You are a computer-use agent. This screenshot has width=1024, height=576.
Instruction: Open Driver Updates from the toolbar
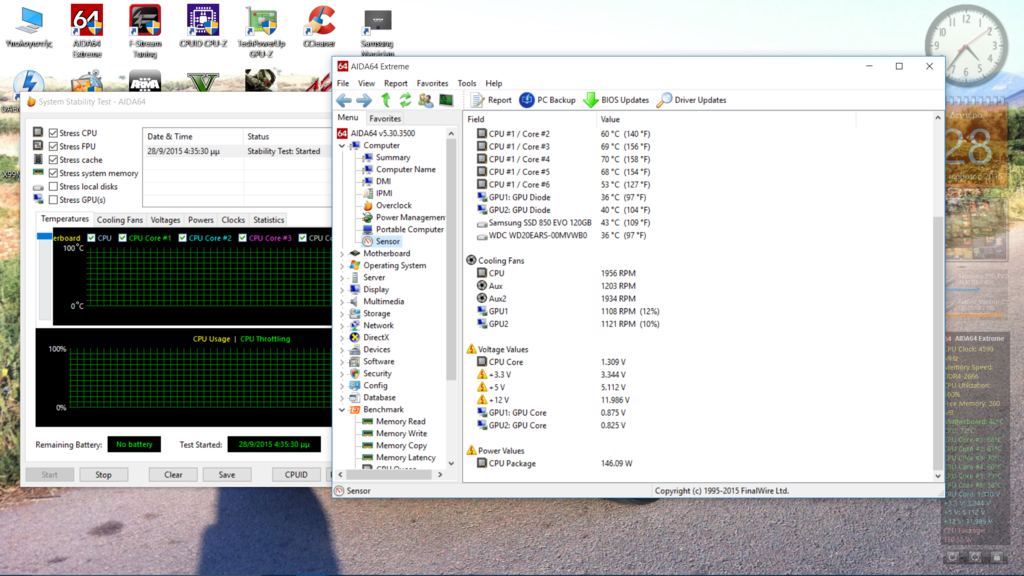point(691,100)
